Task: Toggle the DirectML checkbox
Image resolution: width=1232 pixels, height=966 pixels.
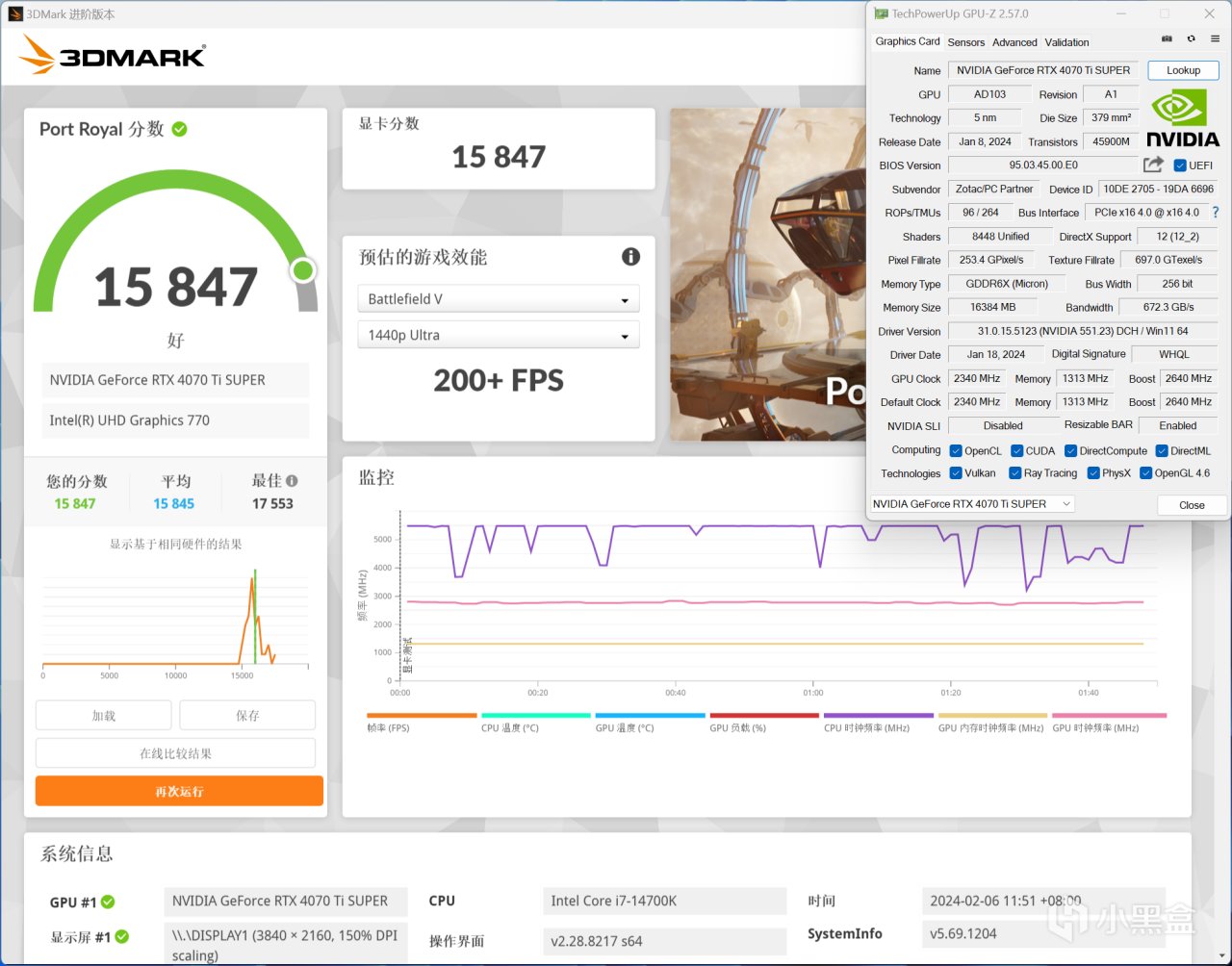Action: click(x=1162, y=450)
